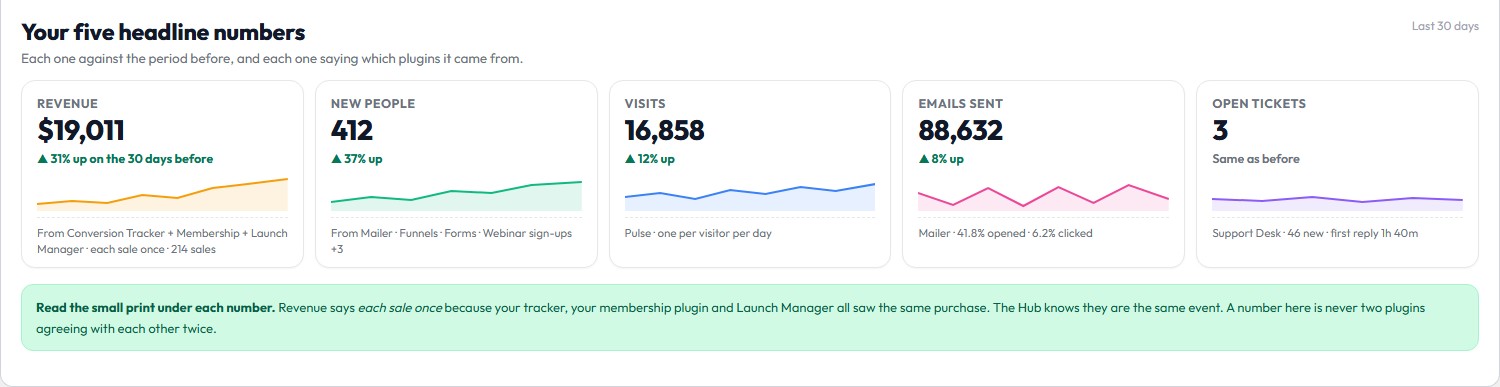Click the "EMAILS SENT" card label
This screenshot has width=1500, height=387.
[961, 104]
